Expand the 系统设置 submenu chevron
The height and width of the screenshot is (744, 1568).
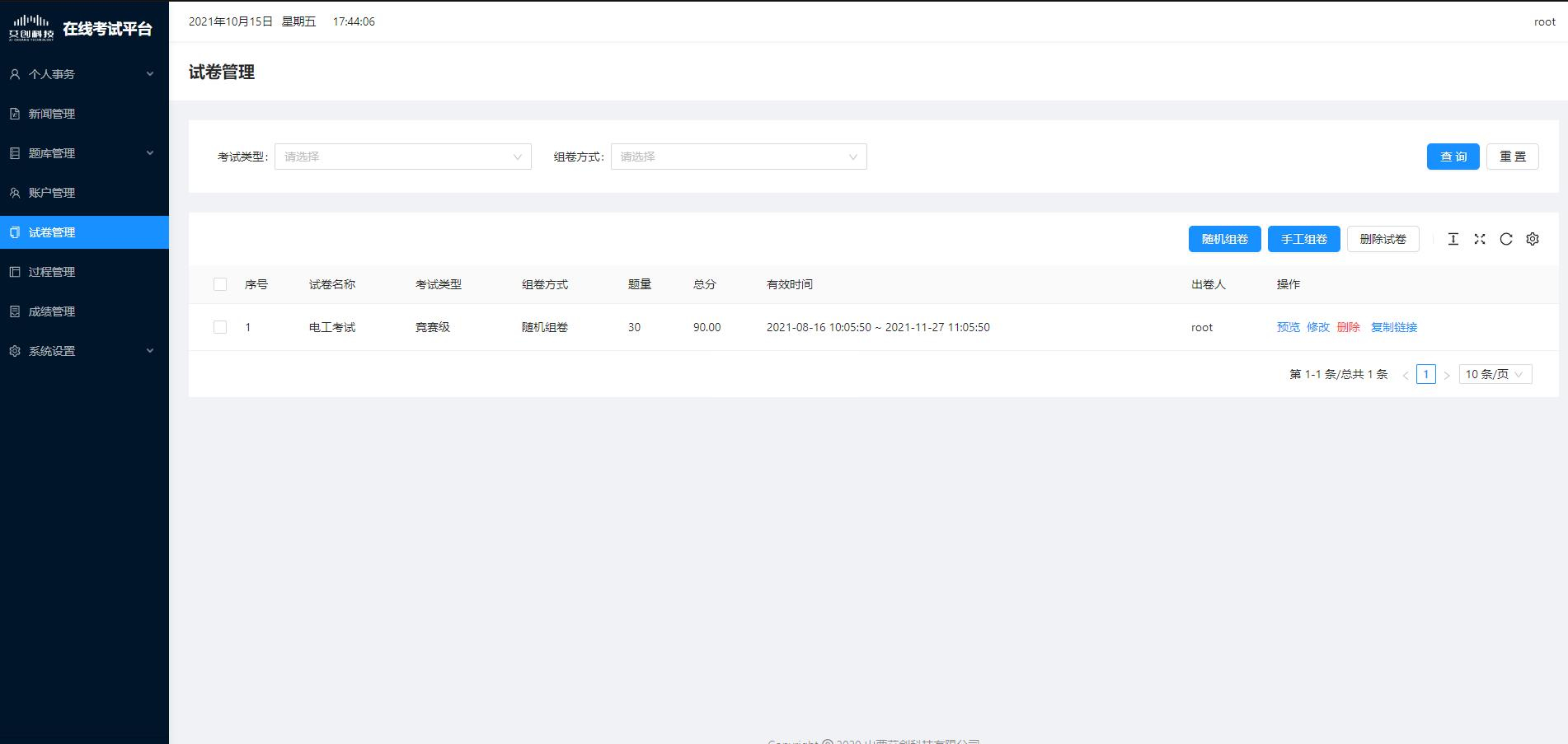click(150, 351)
